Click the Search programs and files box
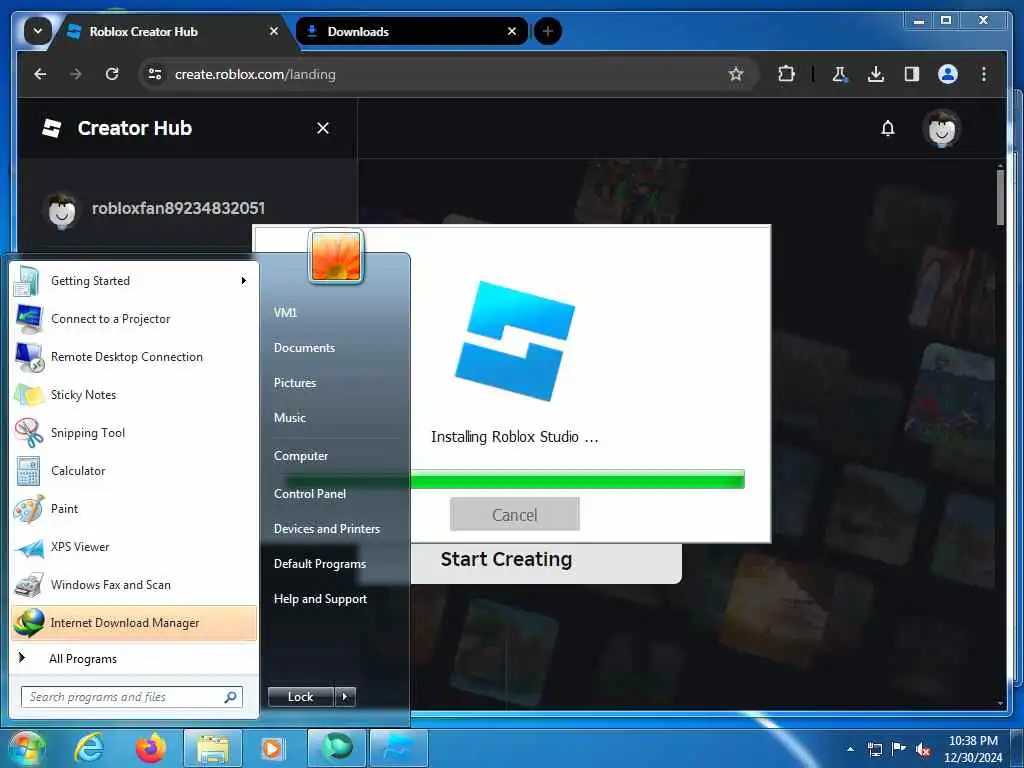Viewport: 1024px width, 768px height. (131, 697)
